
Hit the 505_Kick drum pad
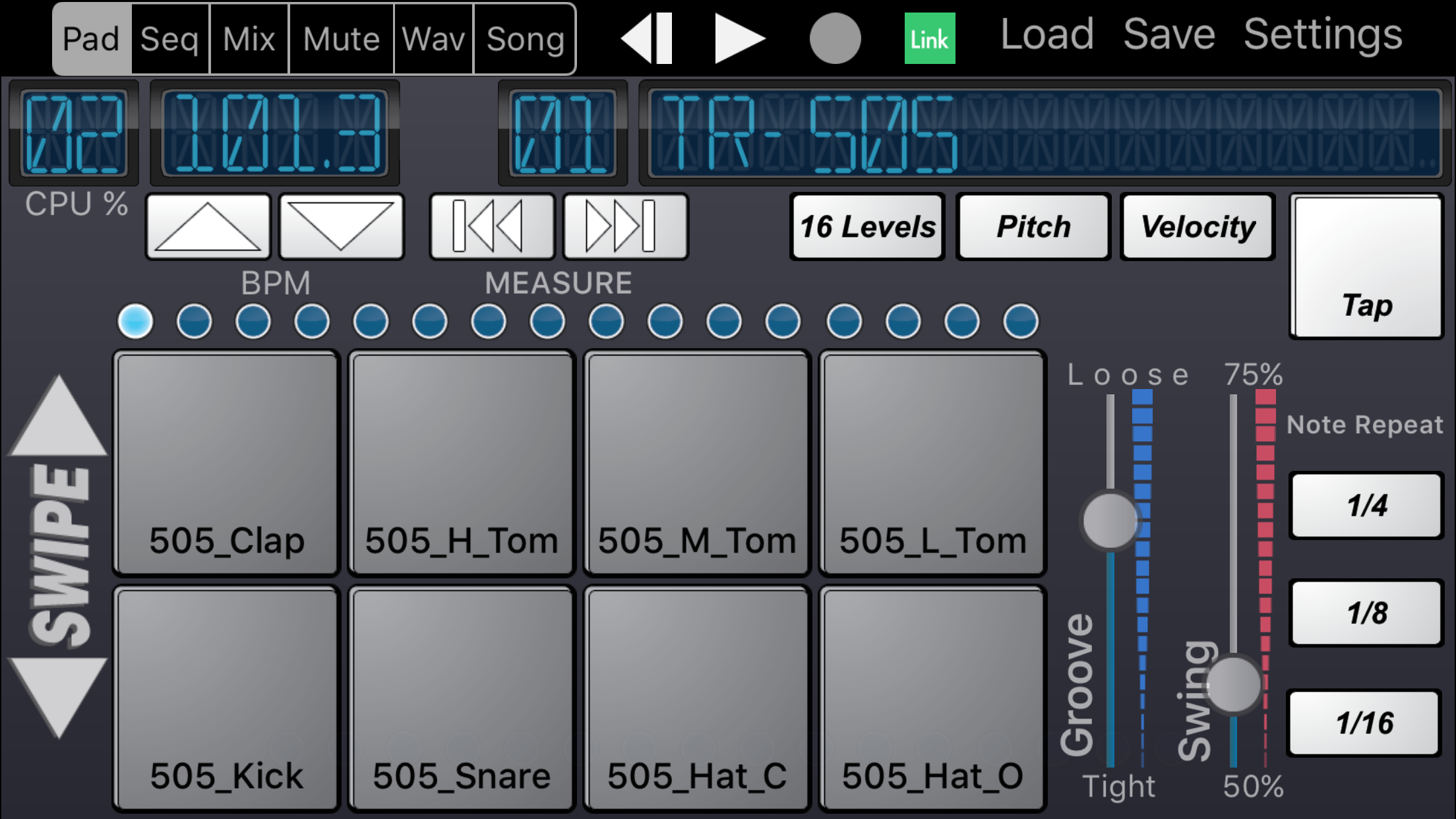click(226, 698)
